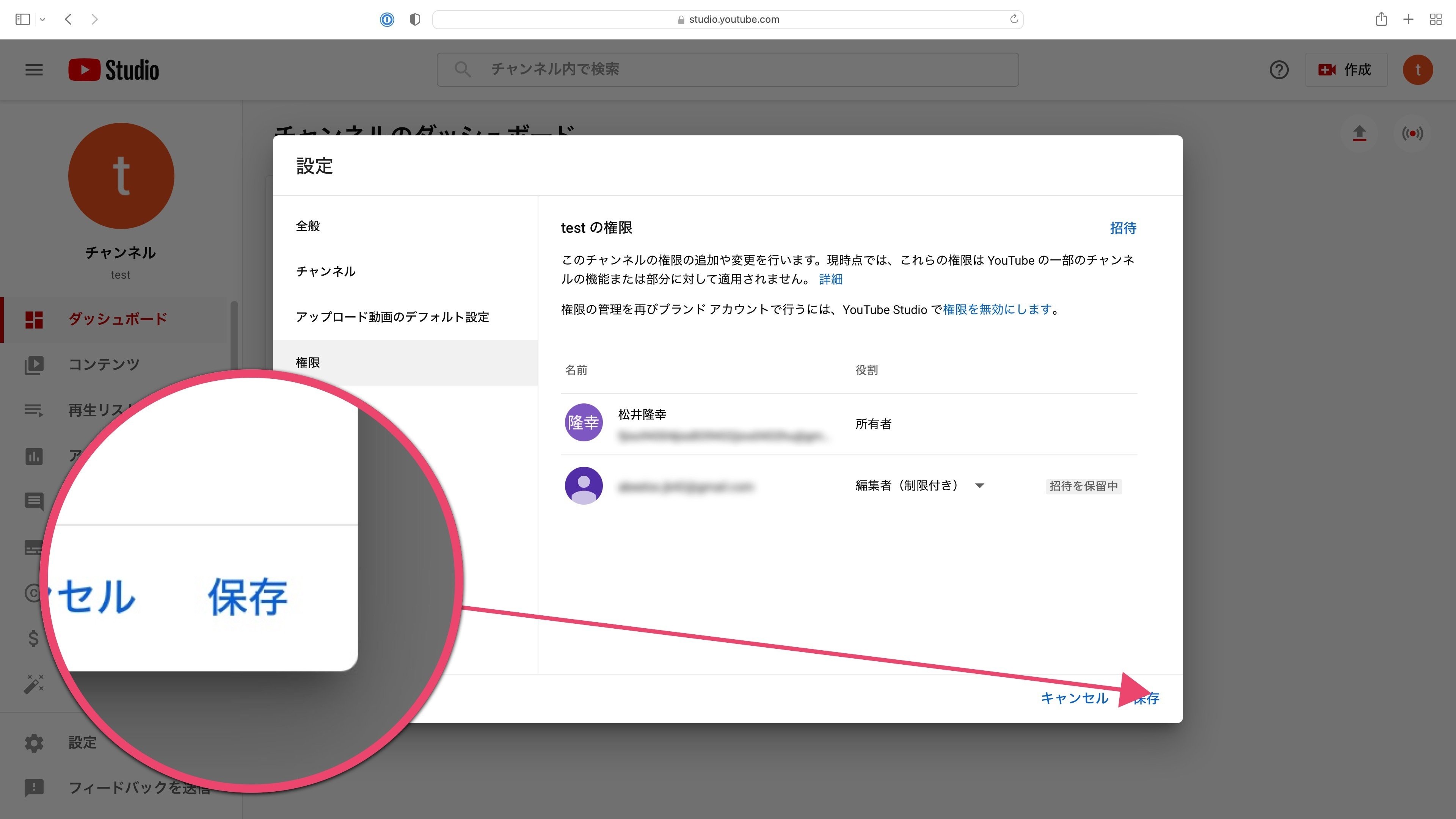Click the 松井隆幸 name
Screen dimensions: 1456x819
click(x=642, y=414)
